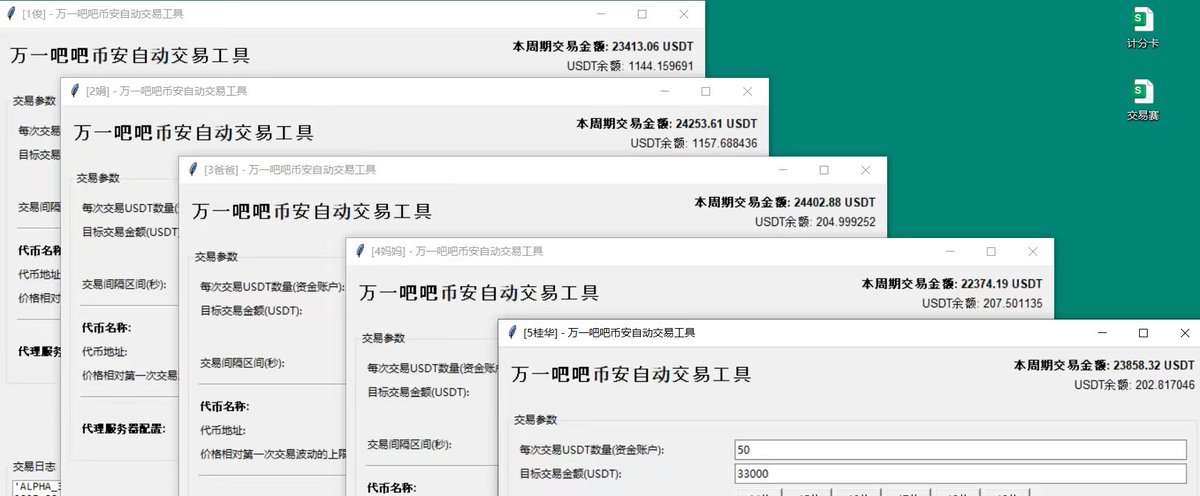Click 交易参数 group label in [1俊] window
The image size is (1200, 496).
tap(34, 101)
